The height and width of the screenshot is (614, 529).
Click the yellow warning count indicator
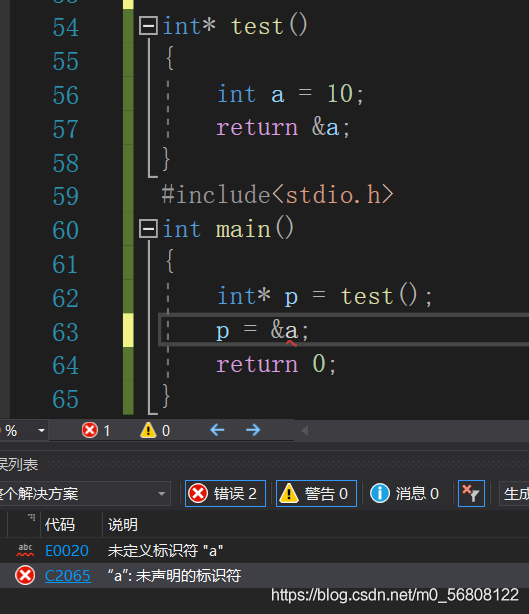click(x=155, y=430)
